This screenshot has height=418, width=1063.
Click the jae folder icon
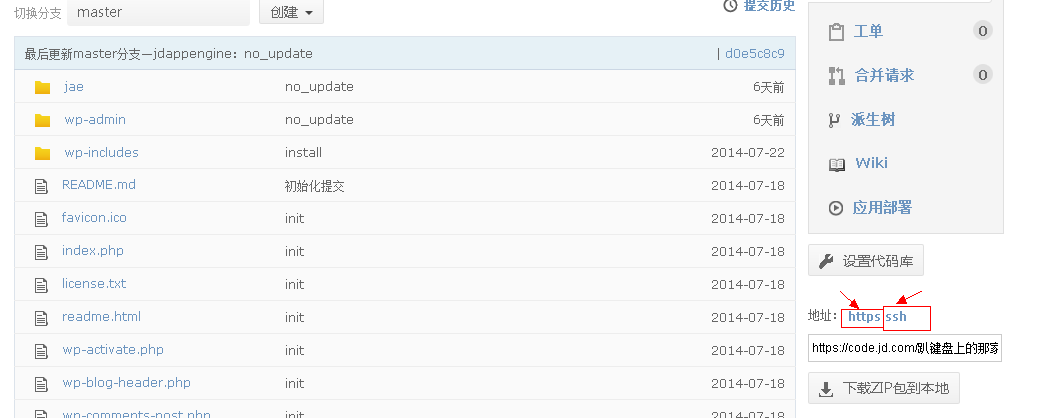tap(42, 87)
